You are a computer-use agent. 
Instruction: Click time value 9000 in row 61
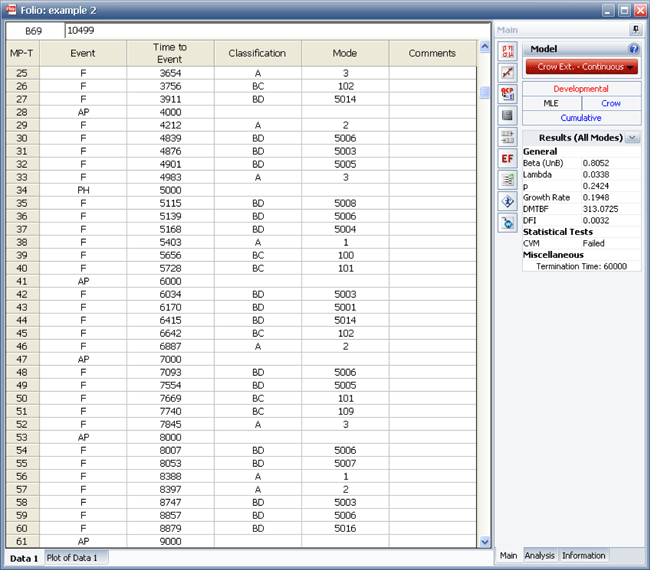click(x=170, y=541)
